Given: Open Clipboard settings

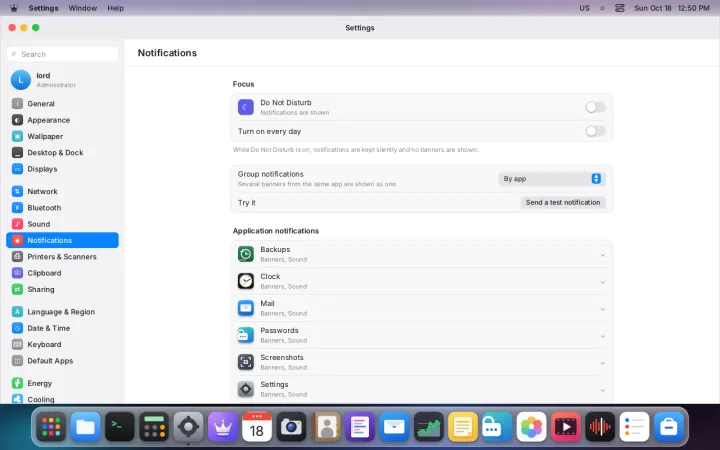Looking at the screenshot, I should (x=62, y=273).
